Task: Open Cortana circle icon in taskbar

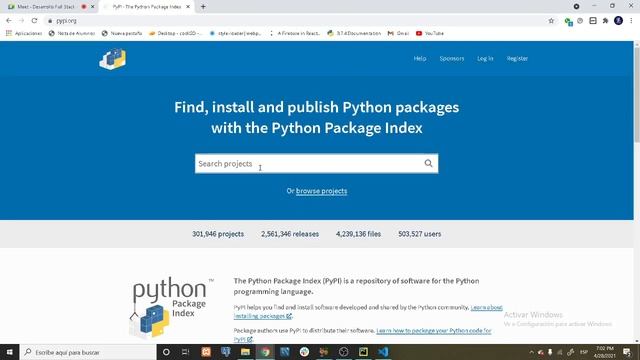Action: [x=166, y=352]
